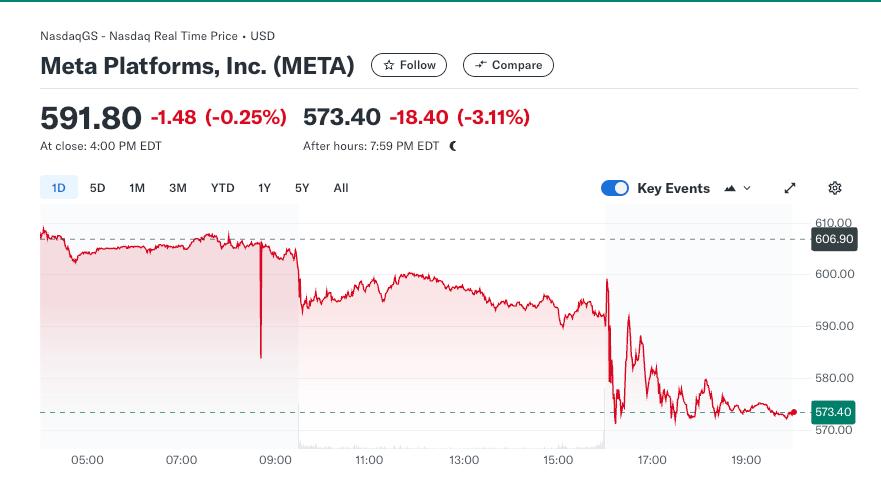Open chart settings gear icon
881x482 pixels.
(x=835, y=188)
